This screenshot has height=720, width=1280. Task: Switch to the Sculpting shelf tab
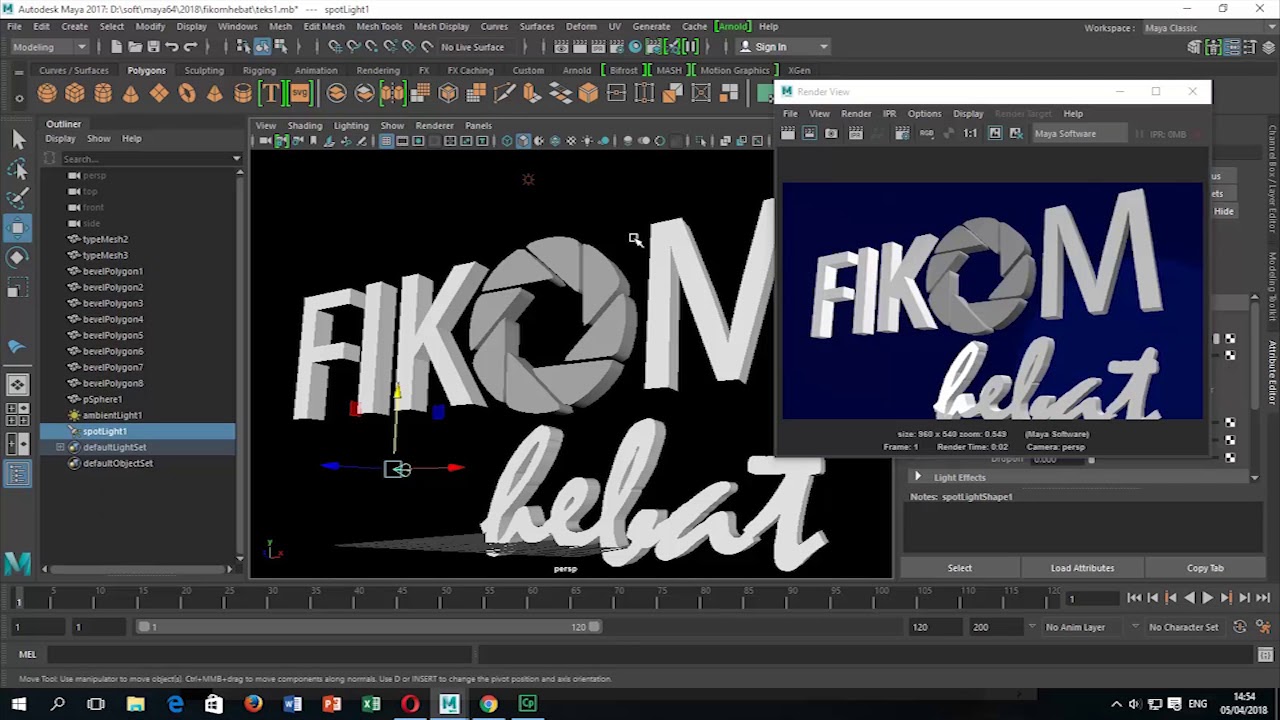click(x=204, y=70)
